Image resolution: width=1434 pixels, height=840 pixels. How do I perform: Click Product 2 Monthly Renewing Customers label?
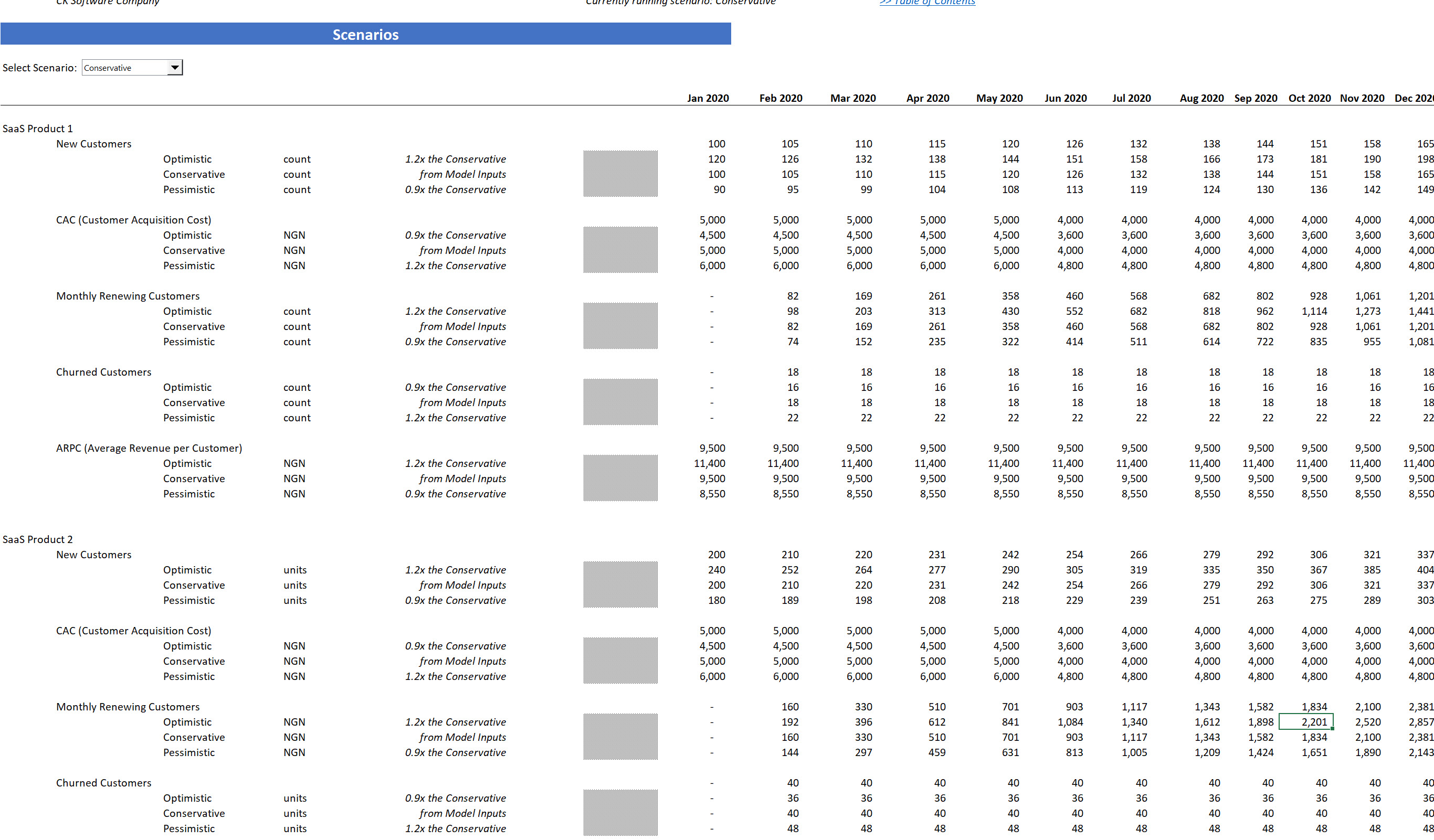[128, 706]
